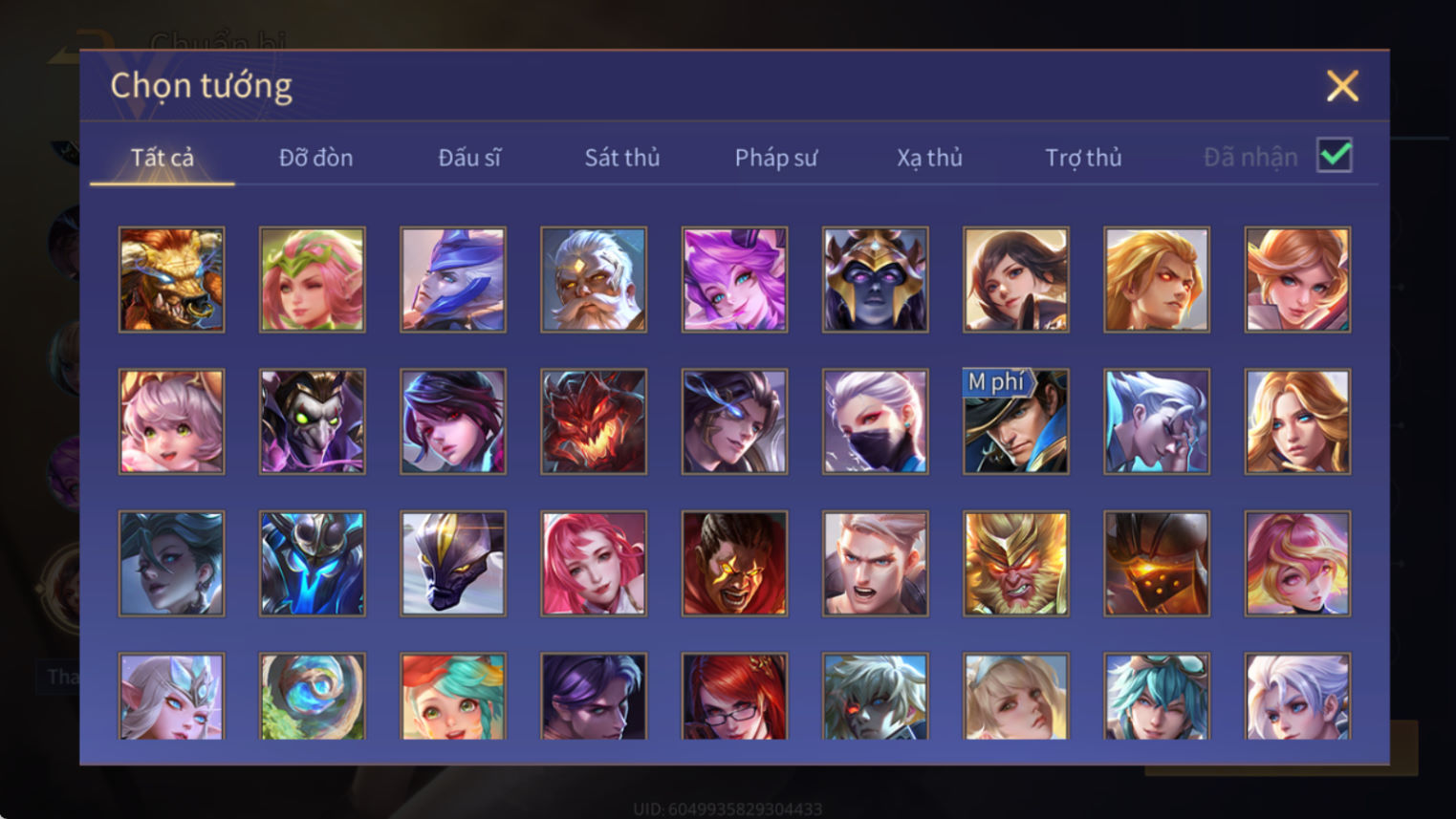
Task: Select the black panther hero portrait
Action: [x=453, y=564]
